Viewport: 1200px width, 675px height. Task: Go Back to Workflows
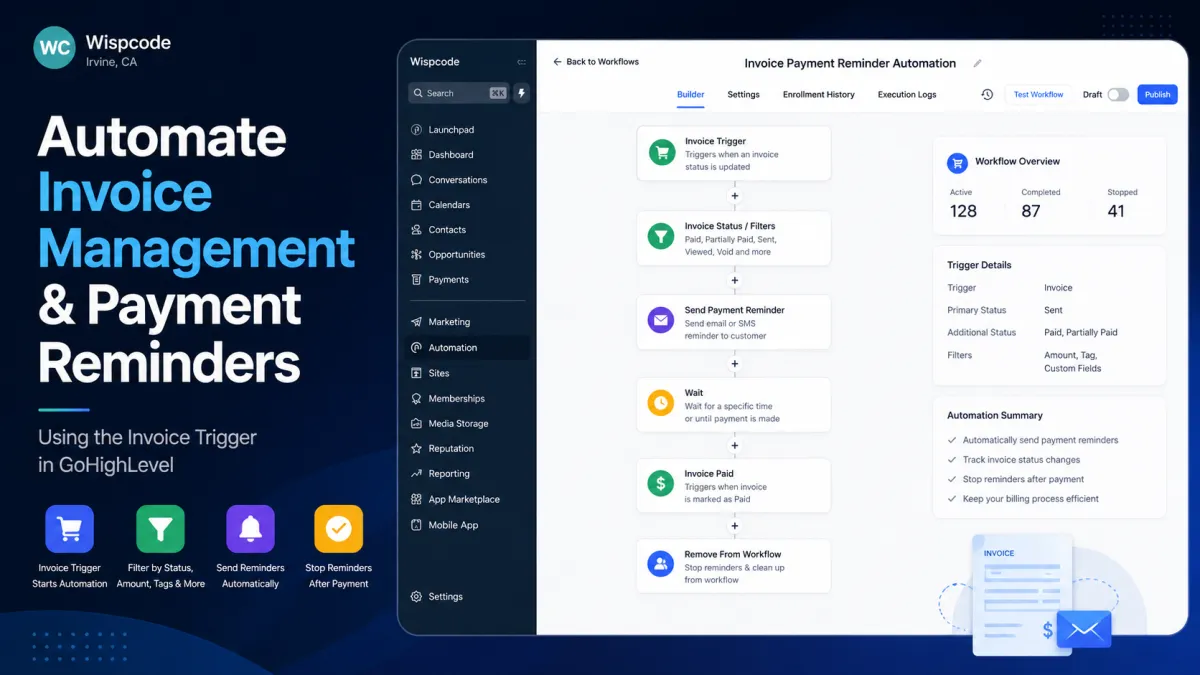coord(596,62)
